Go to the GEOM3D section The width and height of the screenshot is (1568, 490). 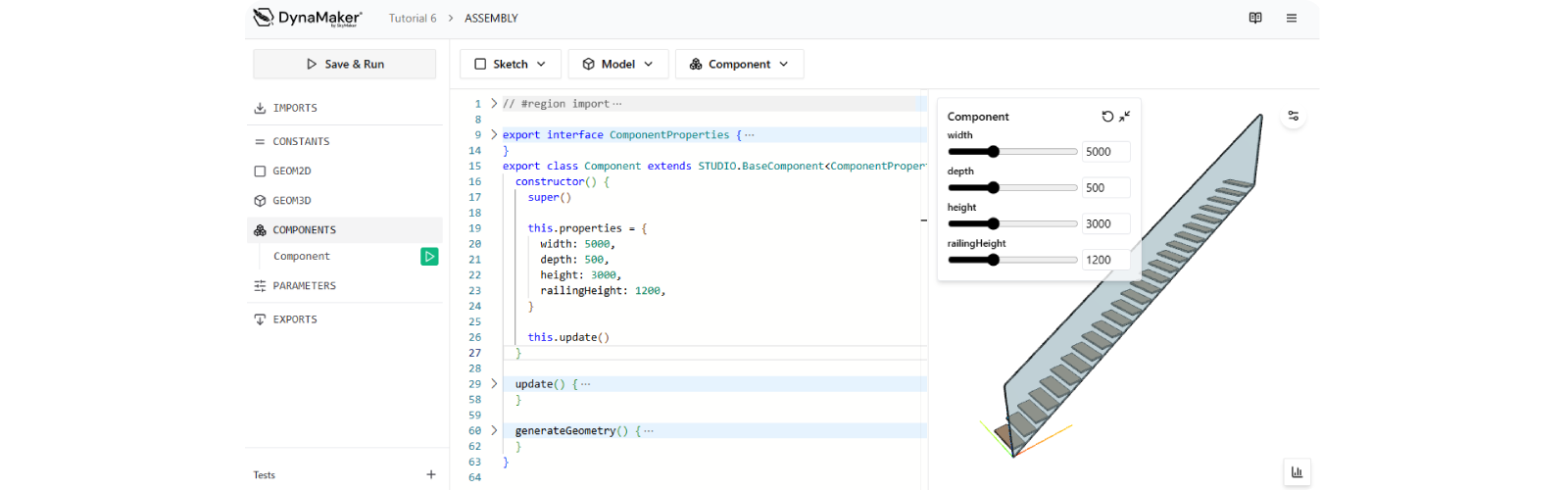[x=292, y=201]
